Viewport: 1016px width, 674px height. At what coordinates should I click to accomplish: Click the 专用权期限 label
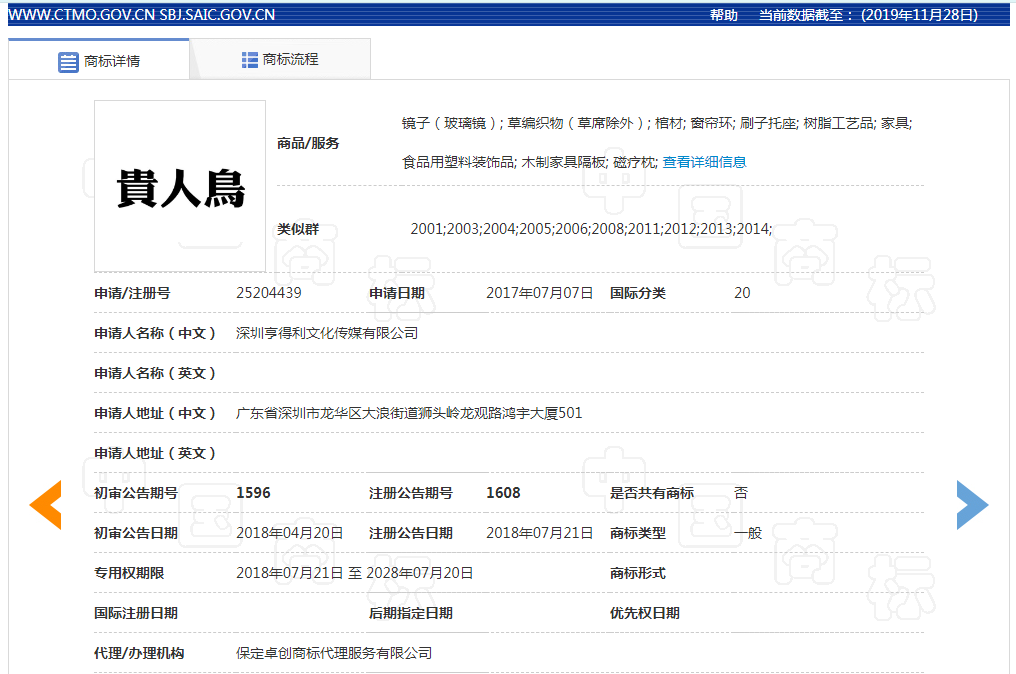pos(129,573)
